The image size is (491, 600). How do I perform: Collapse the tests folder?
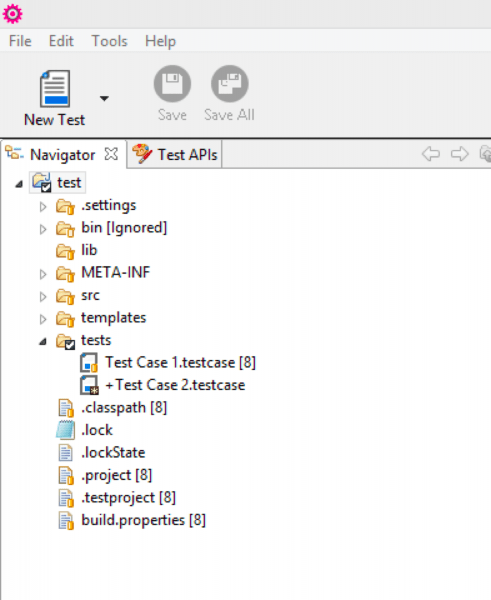[x=43, y=341]
